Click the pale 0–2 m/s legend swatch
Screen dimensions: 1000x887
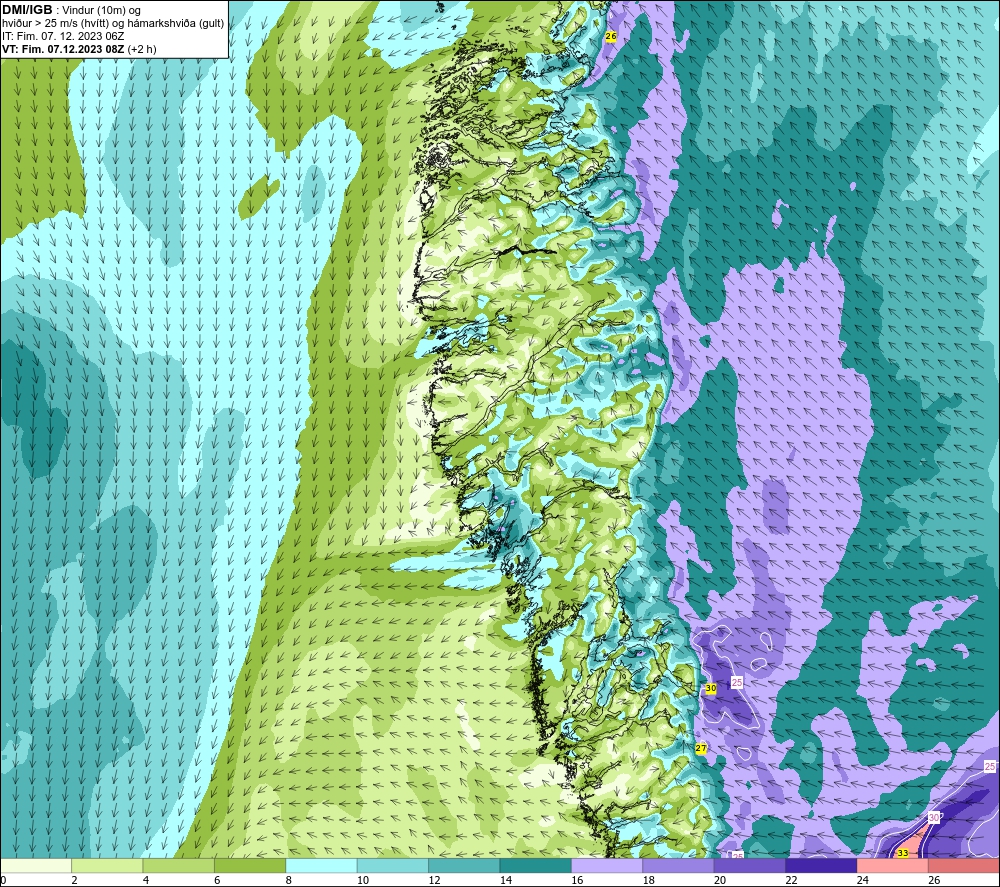point(36,865)
